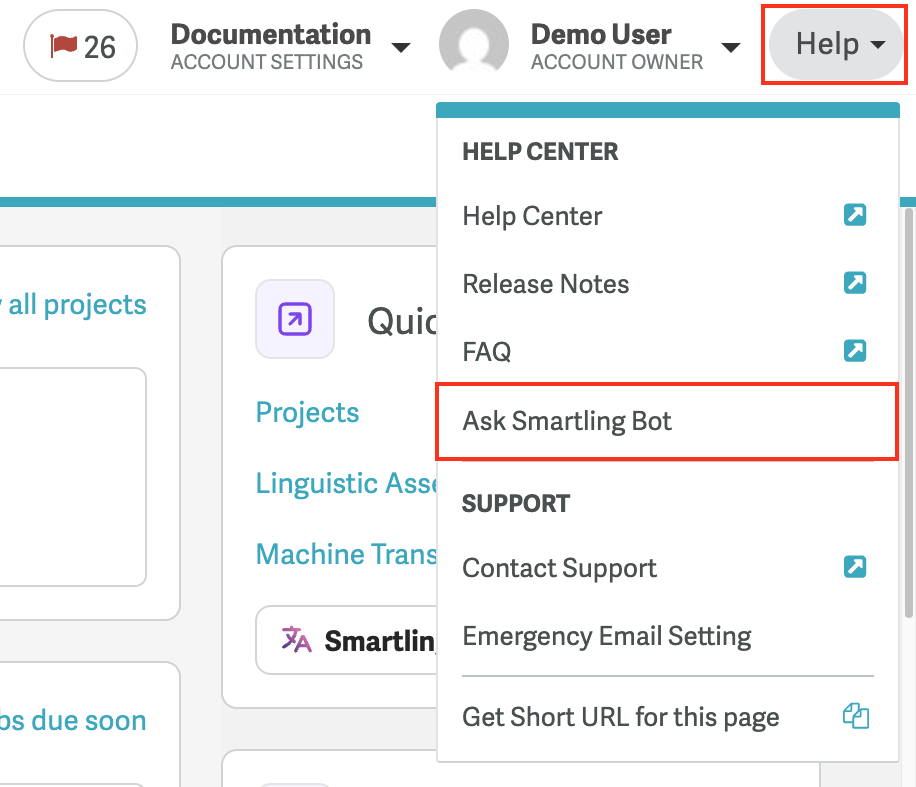The width and height of the screenshot is (916, 787).
Task: Click external link icon beside Contact Support
Action: coord(855,567)
